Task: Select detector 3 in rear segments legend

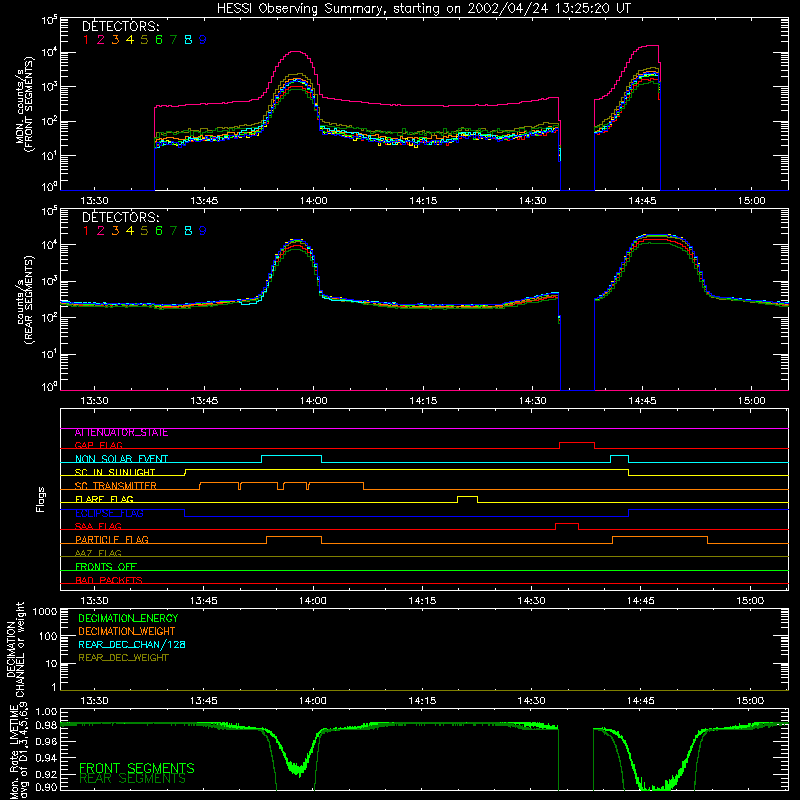Action: pos(115,231)
